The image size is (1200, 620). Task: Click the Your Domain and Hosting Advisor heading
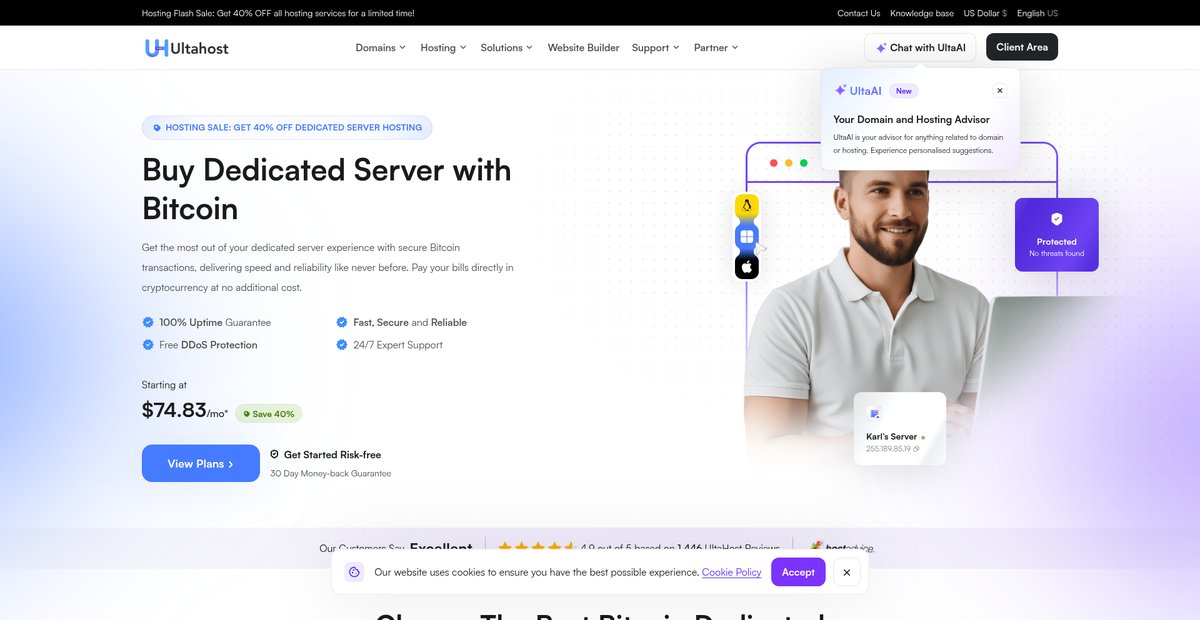pyautogui.click(x=911, y=119)
